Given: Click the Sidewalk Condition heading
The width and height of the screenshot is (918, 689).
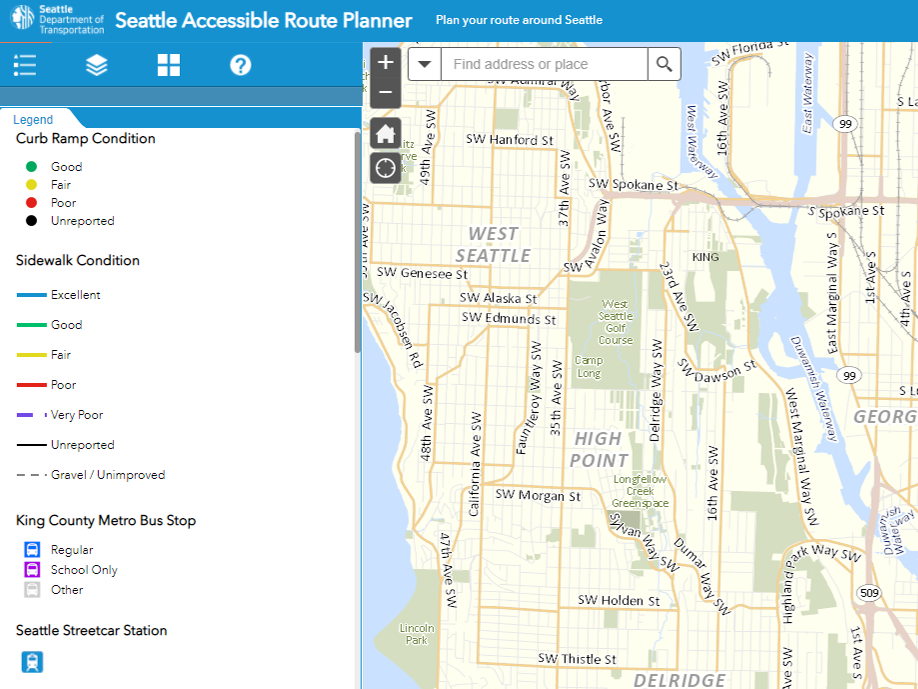Looking at the screenshot, I should click(x=77, y=260).
